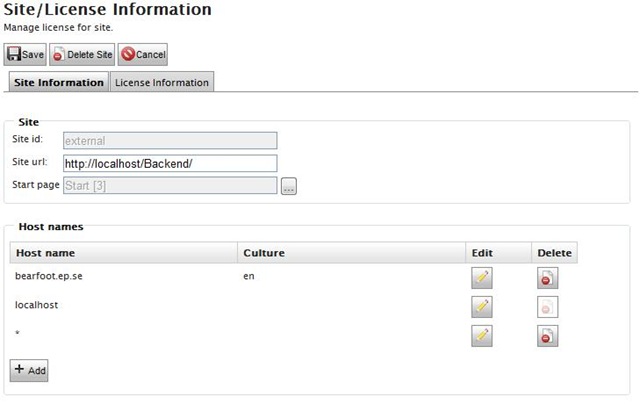Add a new host name
Viewport: 640px width, 404px height.
tap(29, 370)
